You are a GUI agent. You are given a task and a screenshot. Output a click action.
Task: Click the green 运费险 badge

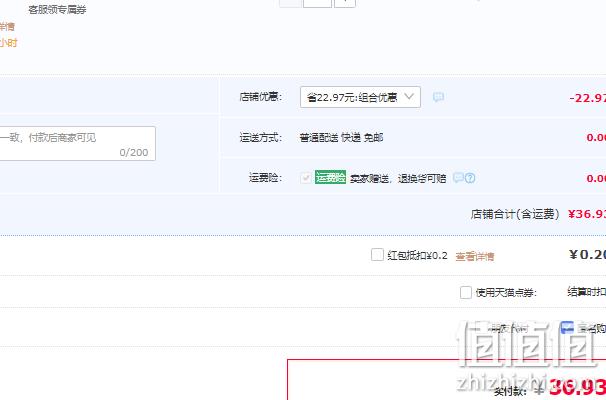click(330, 177)
